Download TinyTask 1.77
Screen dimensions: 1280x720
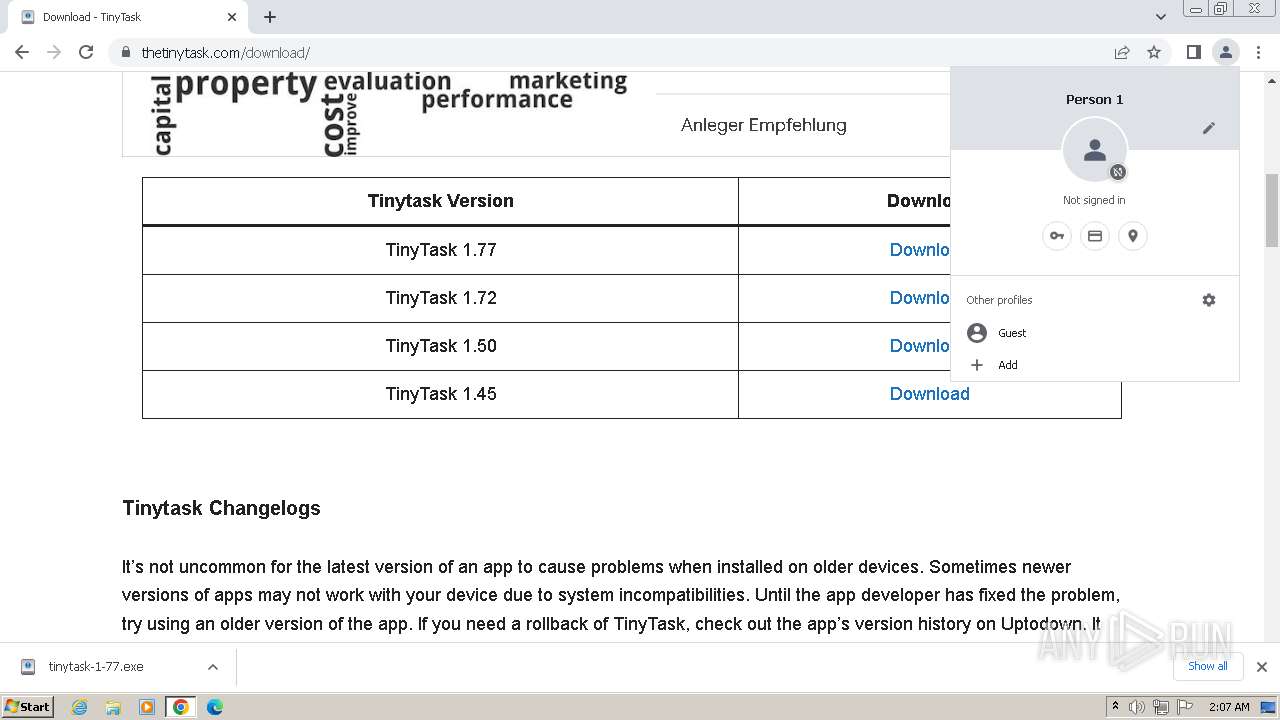(x=919, y=250)
